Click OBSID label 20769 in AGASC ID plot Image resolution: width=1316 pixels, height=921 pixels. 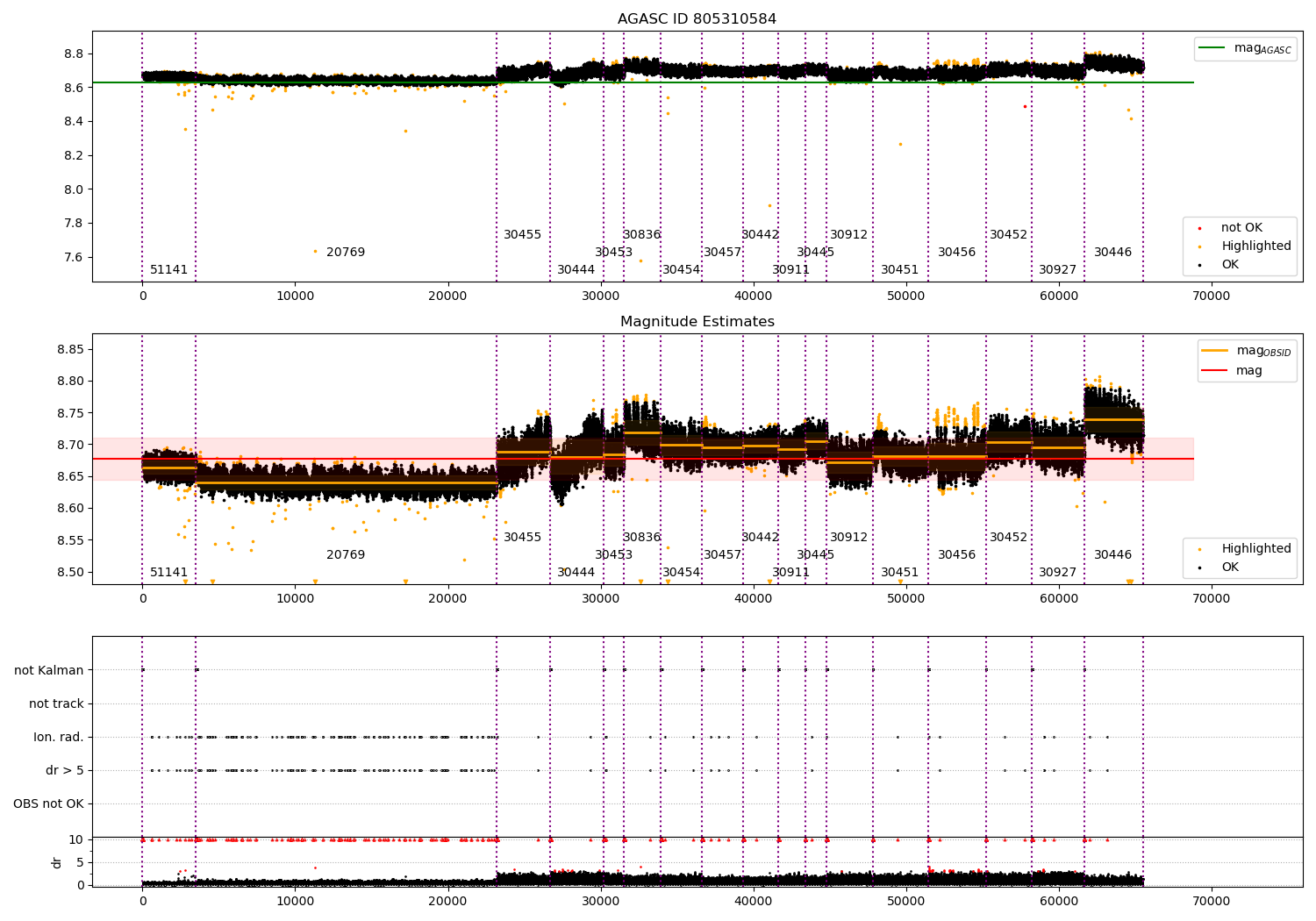[x=346, y=253]
